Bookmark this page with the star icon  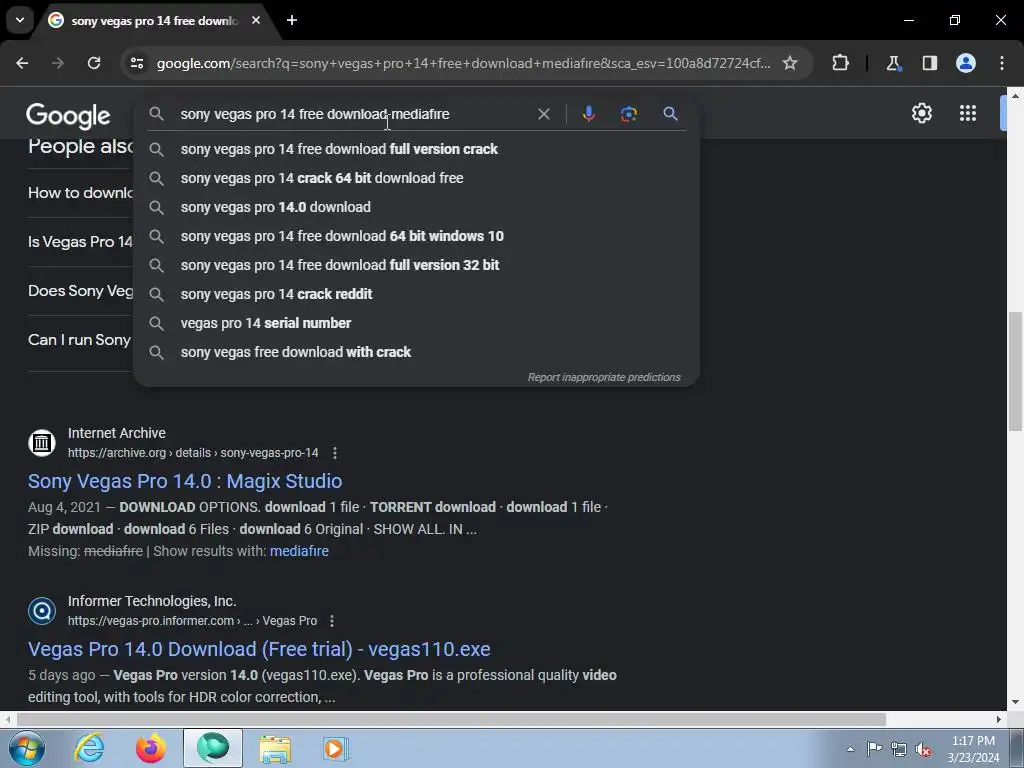click(790, 63)
